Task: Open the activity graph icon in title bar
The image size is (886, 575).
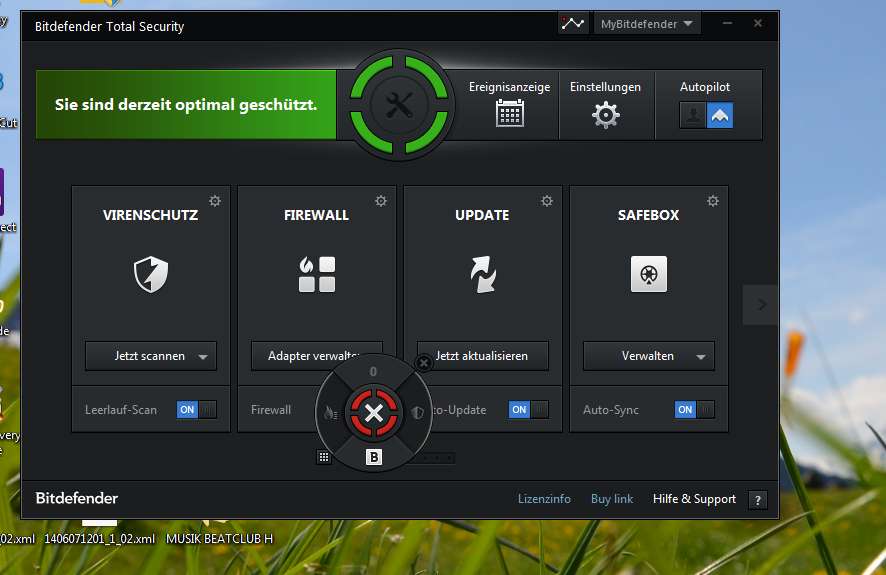Action: (572, 24)
